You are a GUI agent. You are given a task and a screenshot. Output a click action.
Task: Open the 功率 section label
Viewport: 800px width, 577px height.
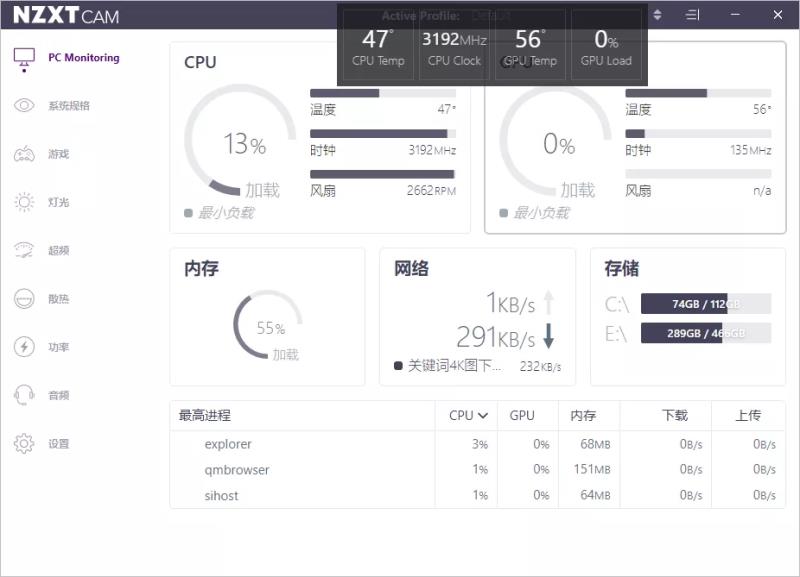point(59,347)
